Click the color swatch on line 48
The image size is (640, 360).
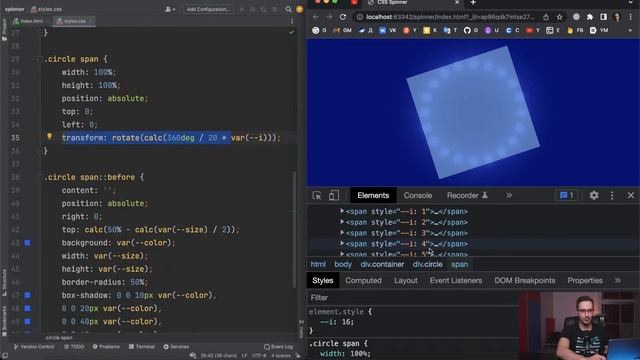[27, 308]
